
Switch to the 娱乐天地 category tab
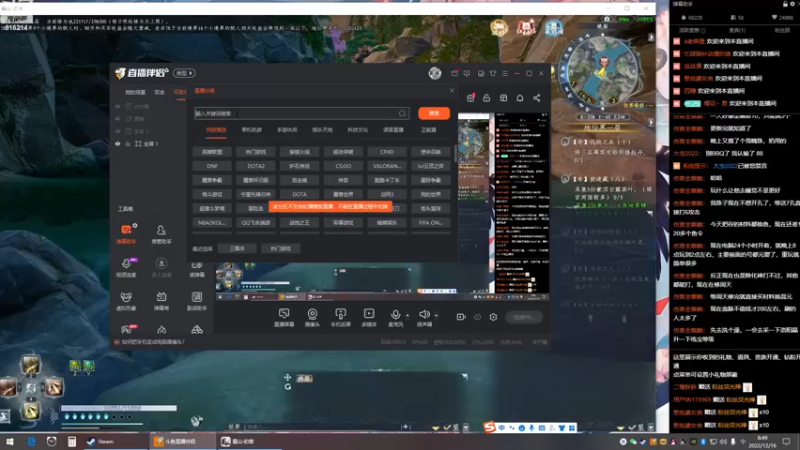pyautogui.click(x=322, y=130)
